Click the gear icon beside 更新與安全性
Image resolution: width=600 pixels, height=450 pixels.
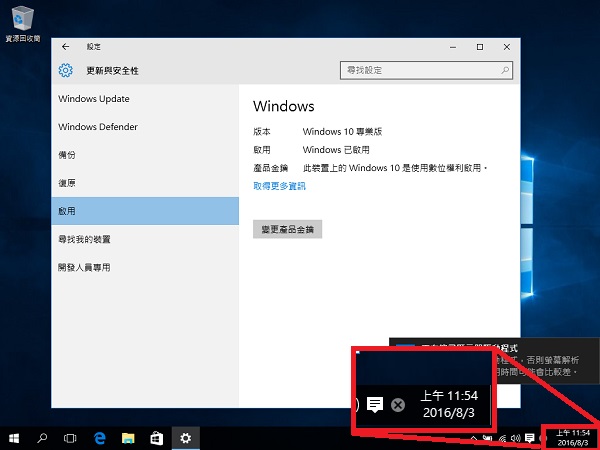(65, 70)
